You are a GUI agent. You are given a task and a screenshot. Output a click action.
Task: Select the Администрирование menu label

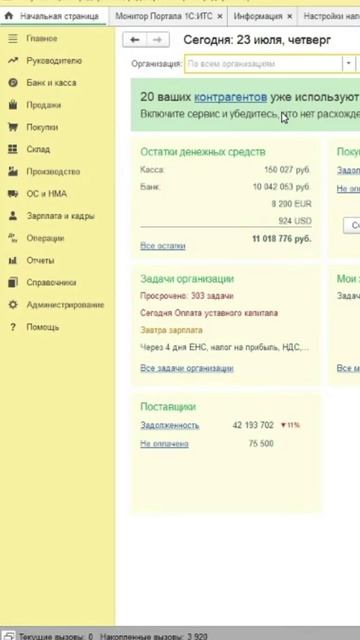pyautogui.click(x=65, y=305)
